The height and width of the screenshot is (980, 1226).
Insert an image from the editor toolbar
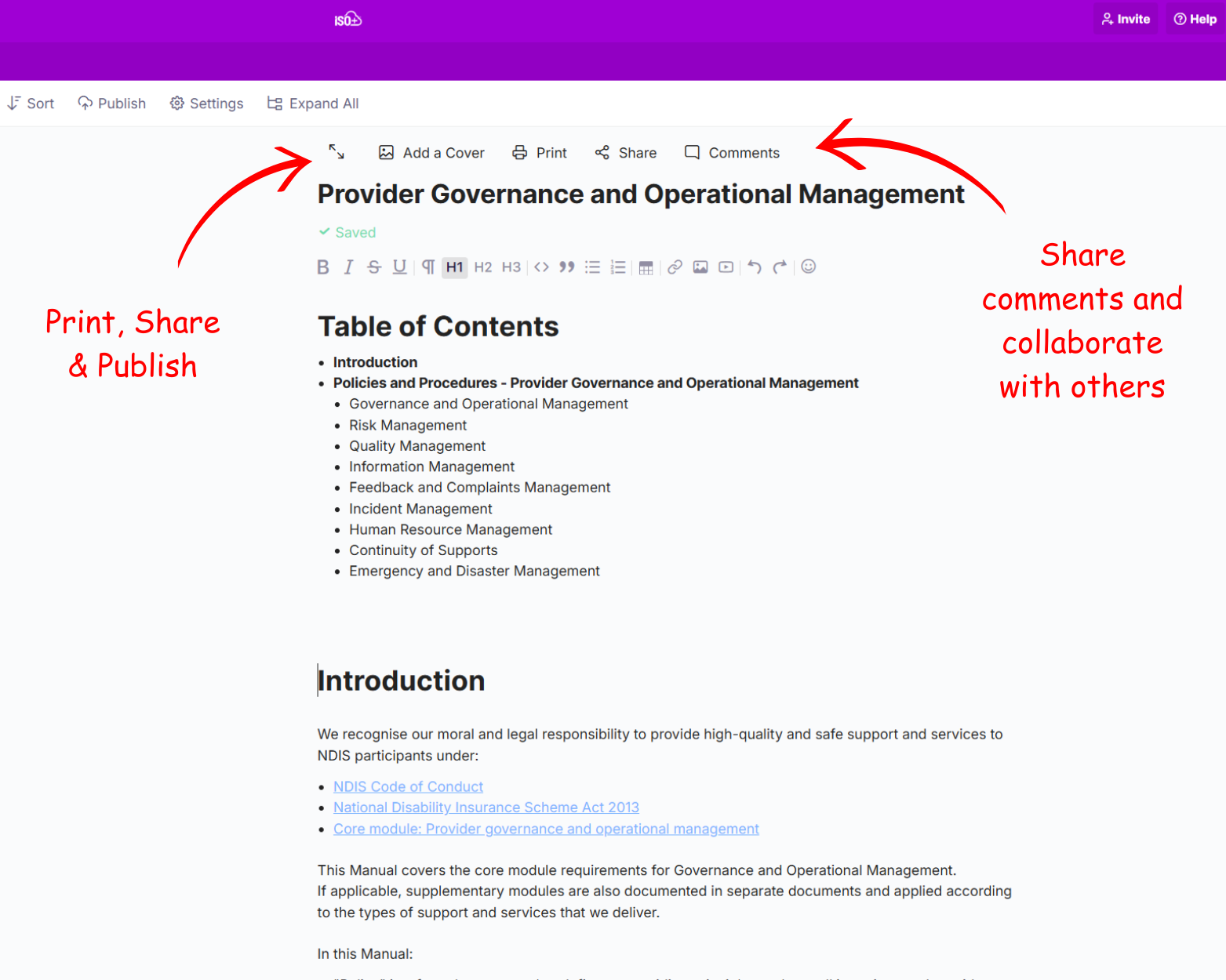[700, 267]
